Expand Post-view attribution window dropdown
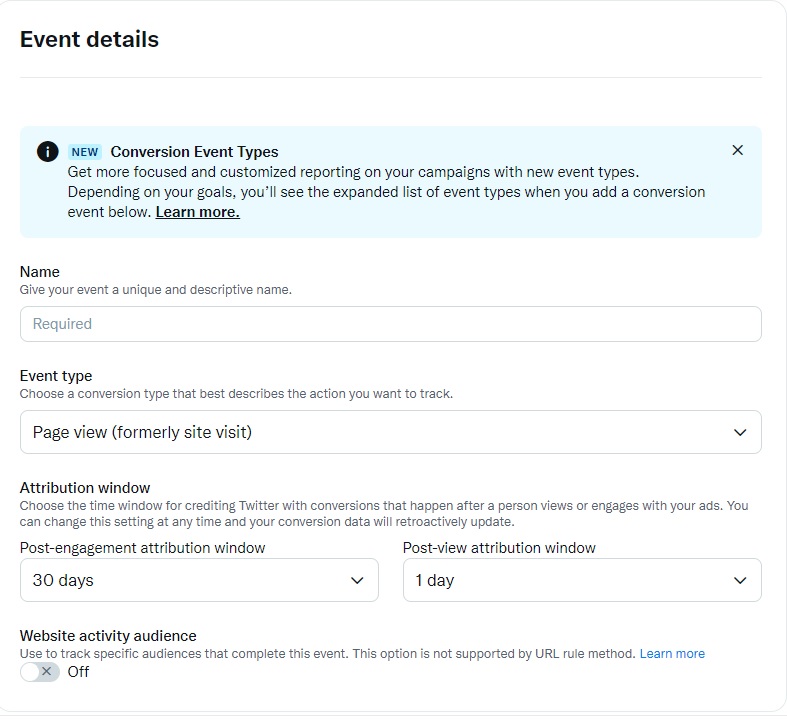The height and width of the screenshot is (719, 787). pyautogui.click(x=582, y=580)
